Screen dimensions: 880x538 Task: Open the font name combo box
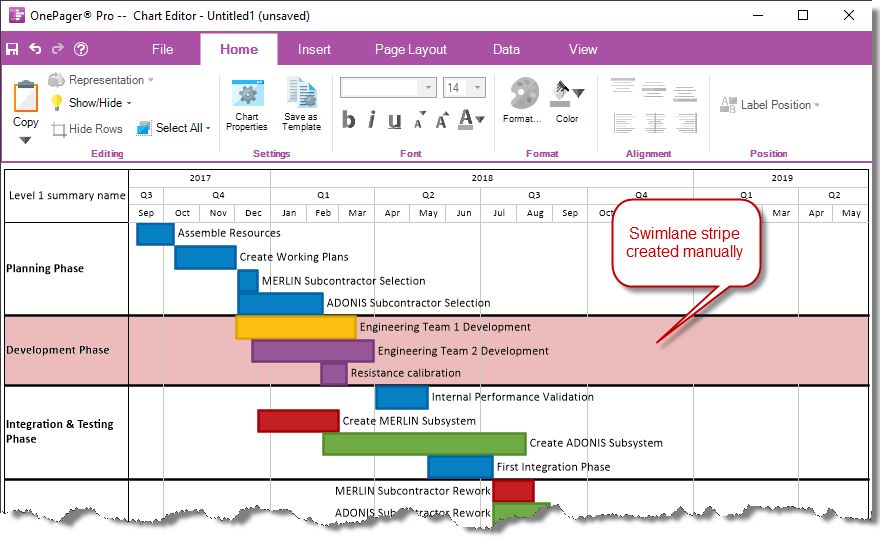[x=388, y=88]
